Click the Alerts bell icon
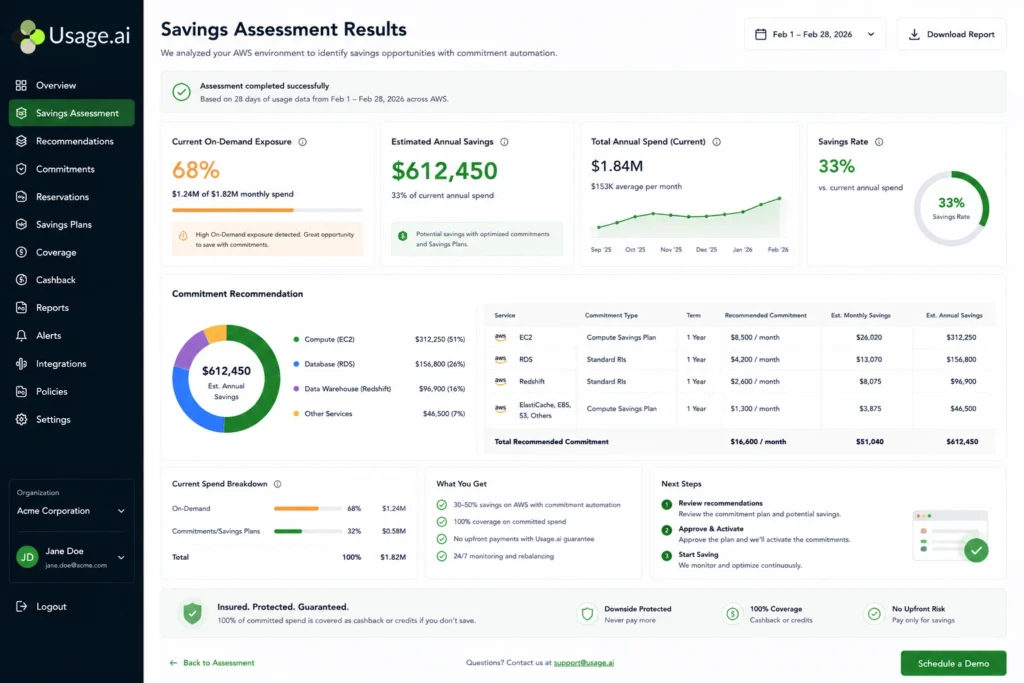Viewport: 1024px width, 683px height. click(x=22, y=336)
